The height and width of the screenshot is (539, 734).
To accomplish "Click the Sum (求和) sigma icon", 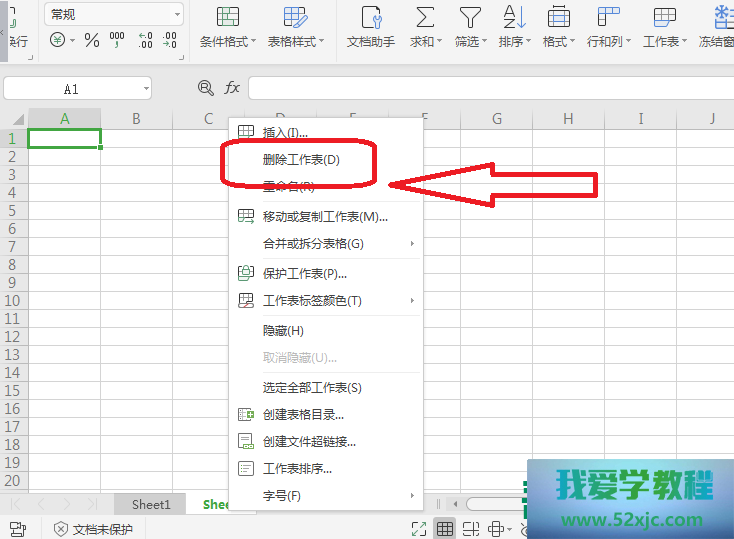I will pos(425,17).
